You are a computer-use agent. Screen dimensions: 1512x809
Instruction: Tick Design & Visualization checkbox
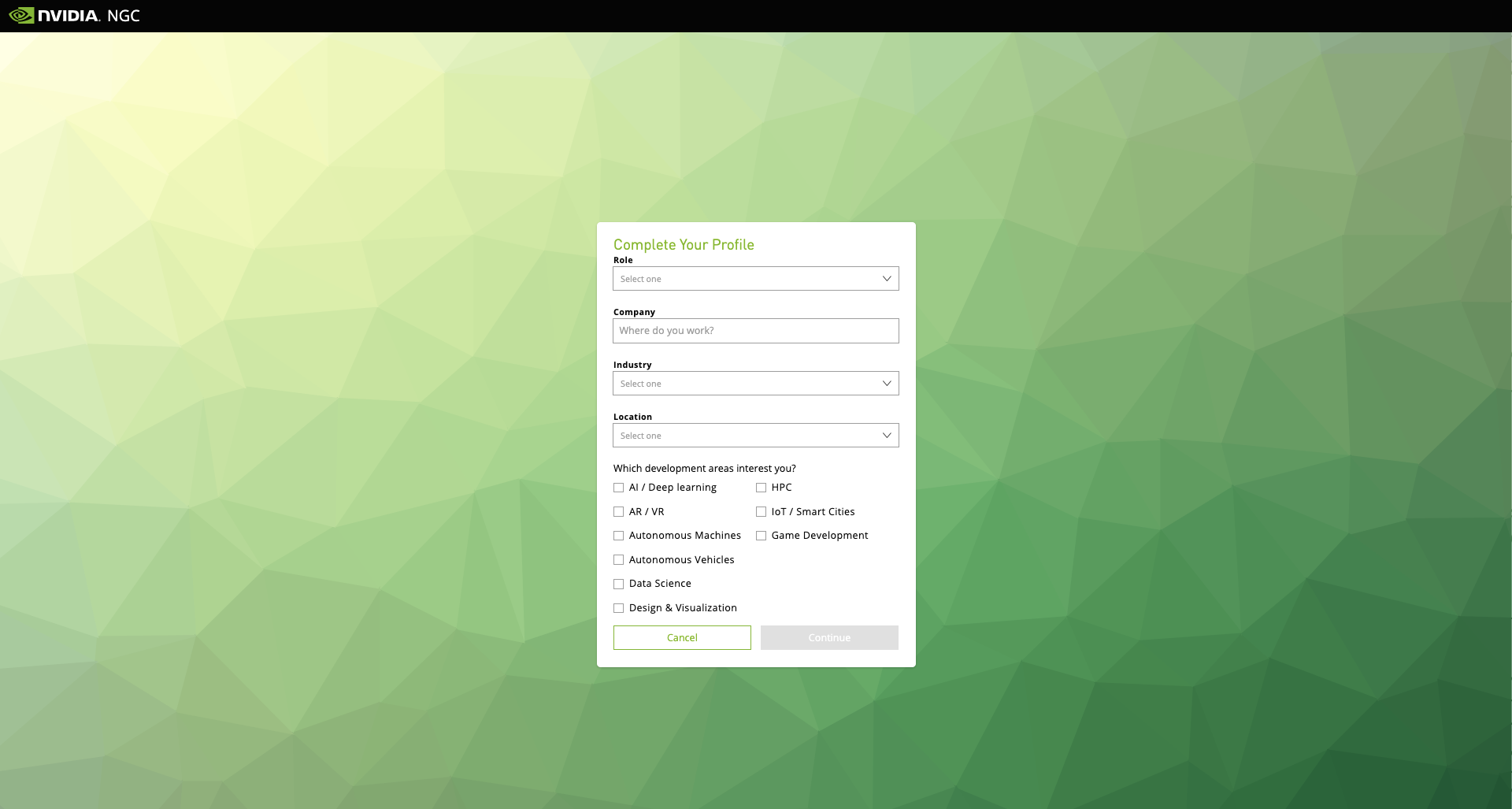(x=619, y=608)
